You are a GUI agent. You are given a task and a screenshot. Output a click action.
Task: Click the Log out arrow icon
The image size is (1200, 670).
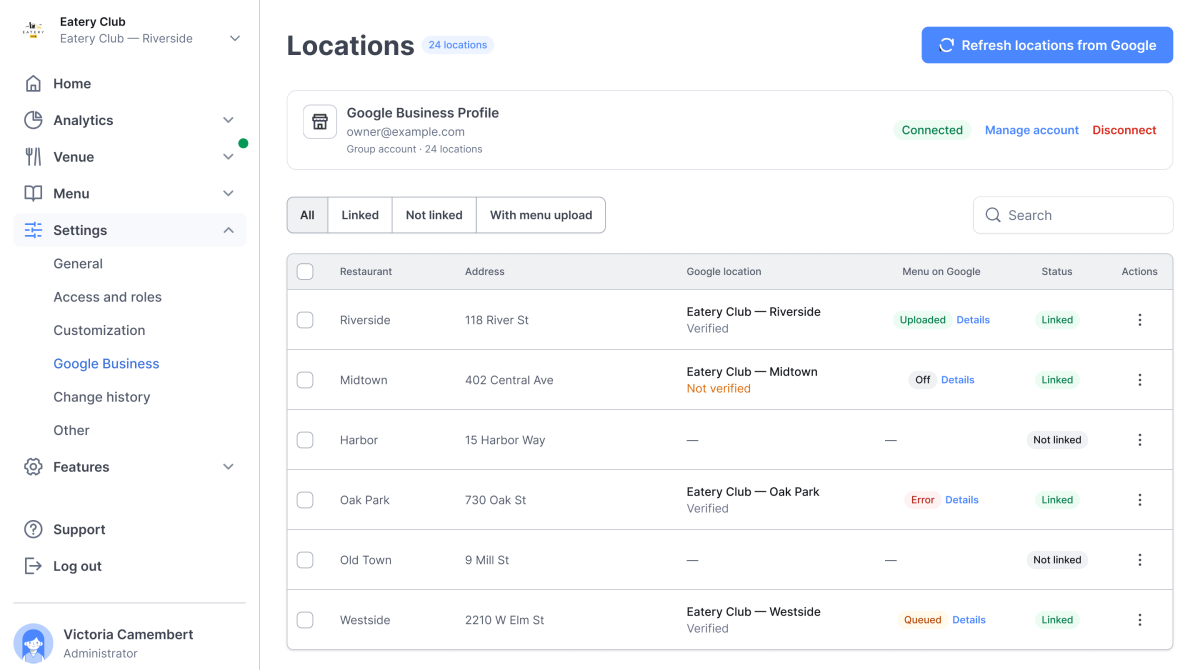coord(33,566)
